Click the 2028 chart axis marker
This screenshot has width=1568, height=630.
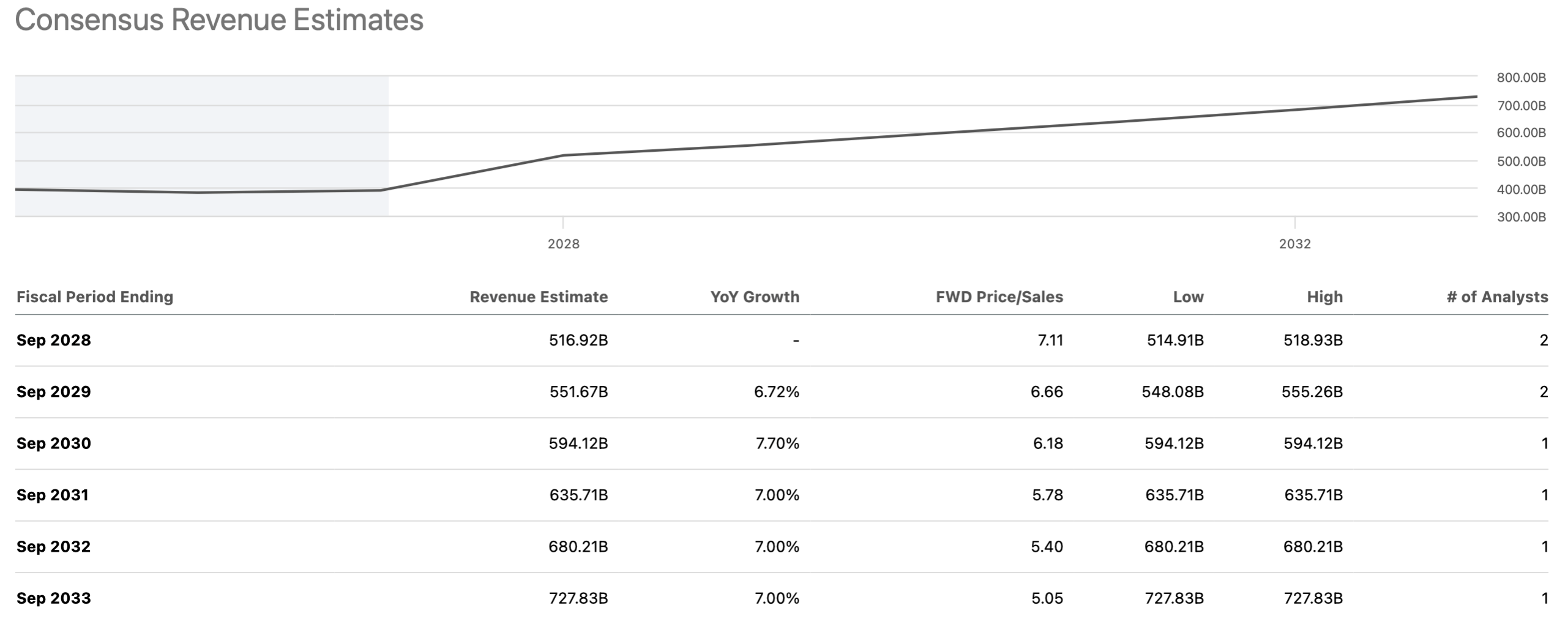click(563, 244)
